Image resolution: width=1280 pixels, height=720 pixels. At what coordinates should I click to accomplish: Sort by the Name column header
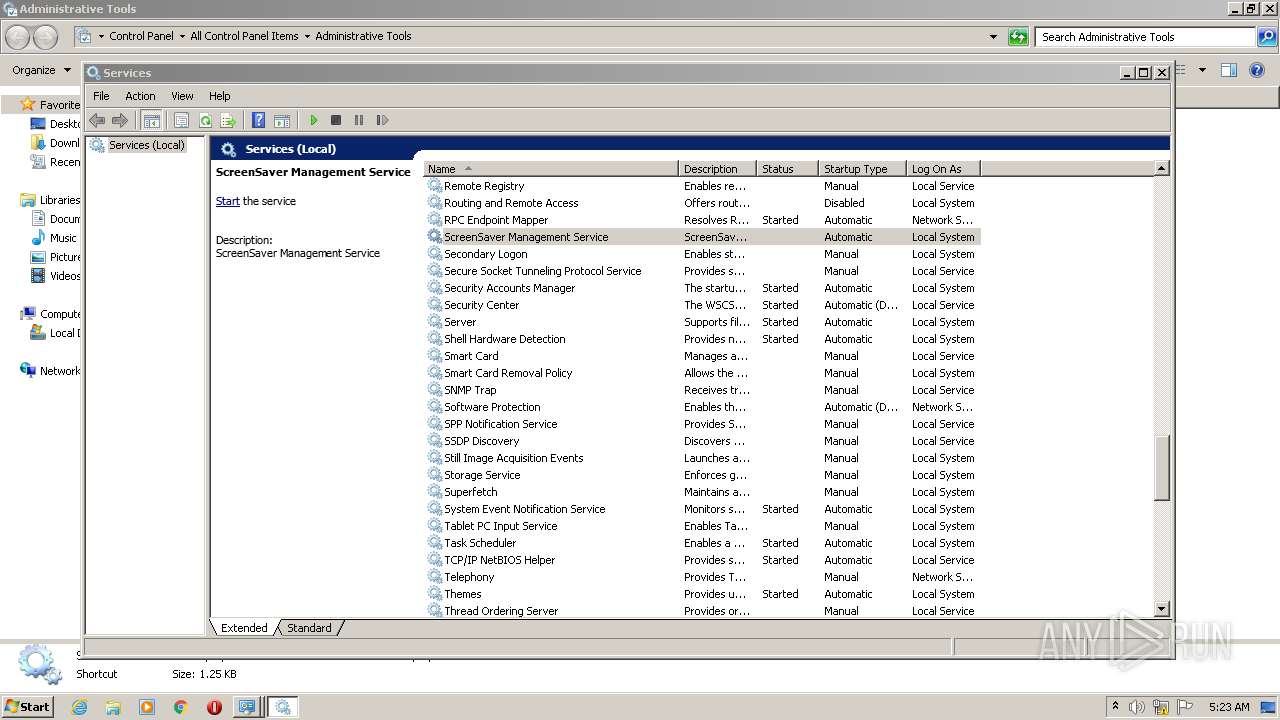pyautogui.click(x=551, y=169)
